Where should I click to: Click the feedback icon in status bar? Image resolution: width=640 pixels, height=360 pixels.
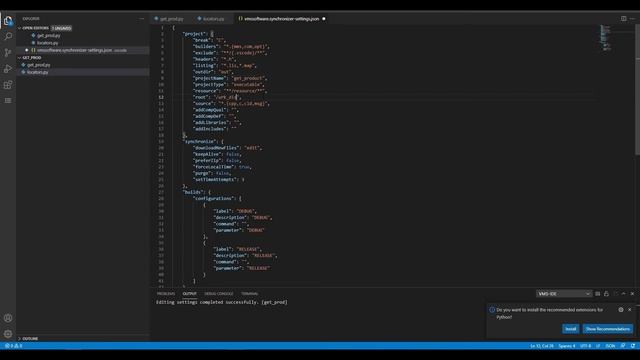(x=622, y=346)
